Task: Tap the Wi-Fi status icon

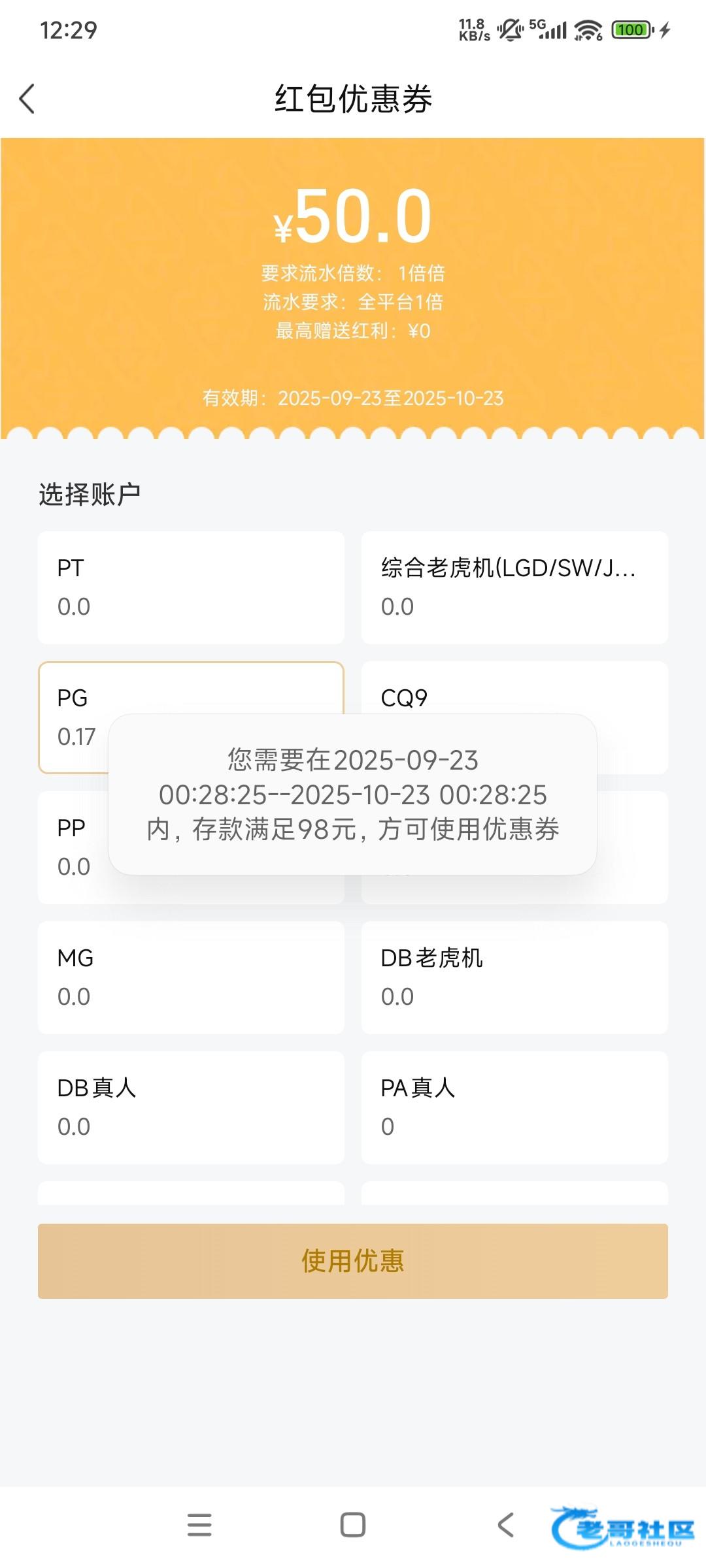Action: [588, 30]
